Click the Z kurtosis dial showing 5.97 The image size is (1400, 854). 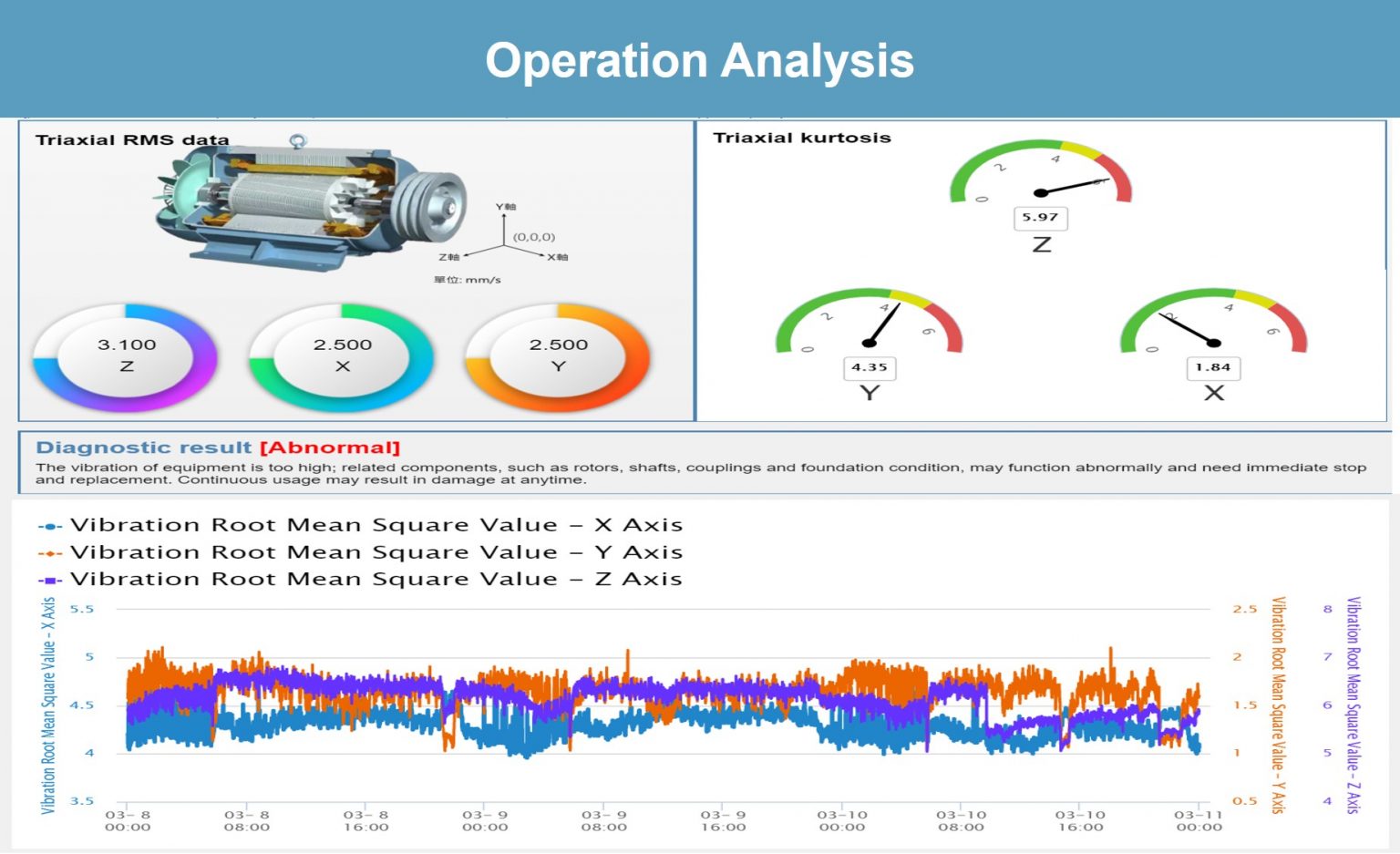click(1042, 182)
